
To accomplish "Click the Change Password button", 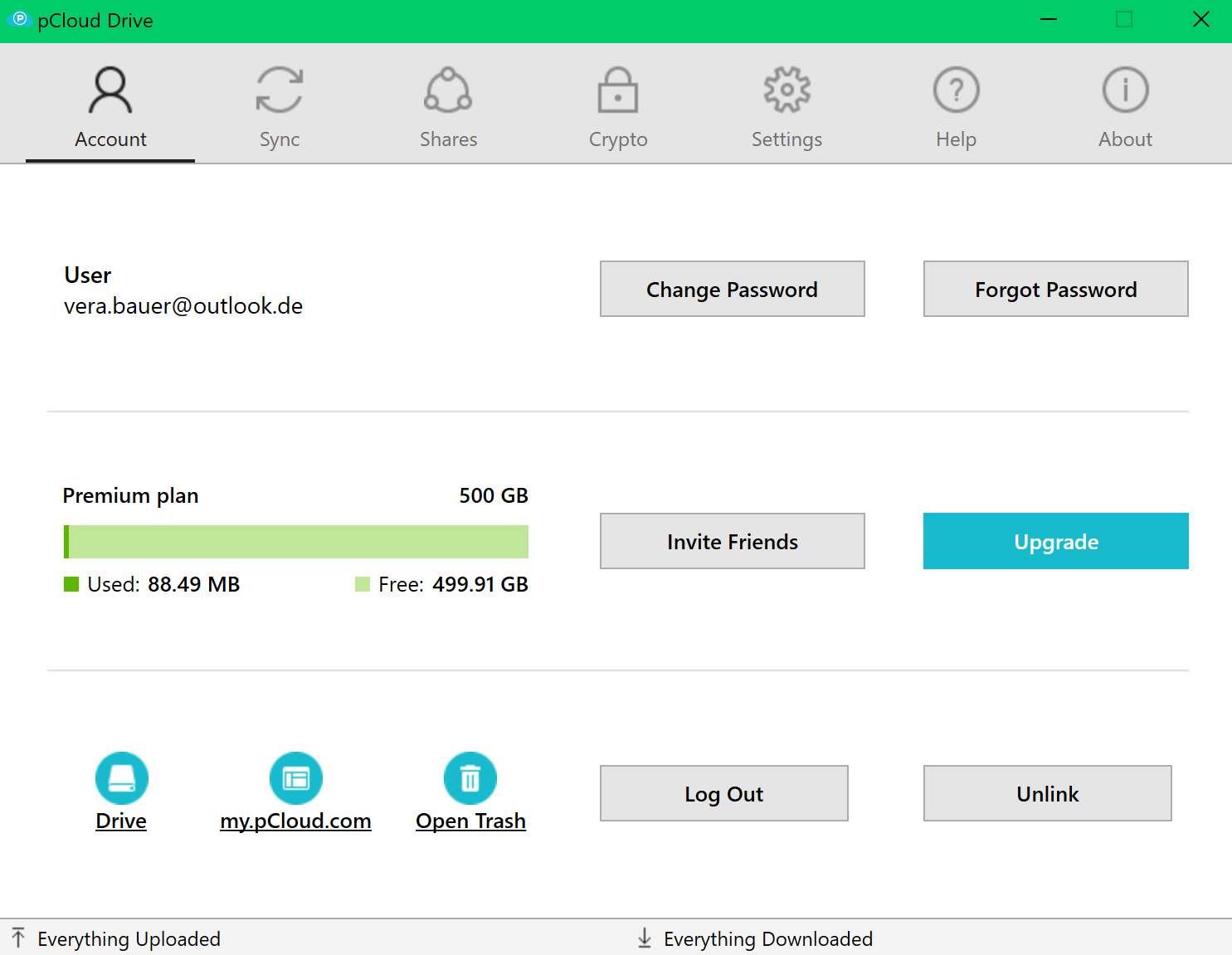I will coord(733,289).
